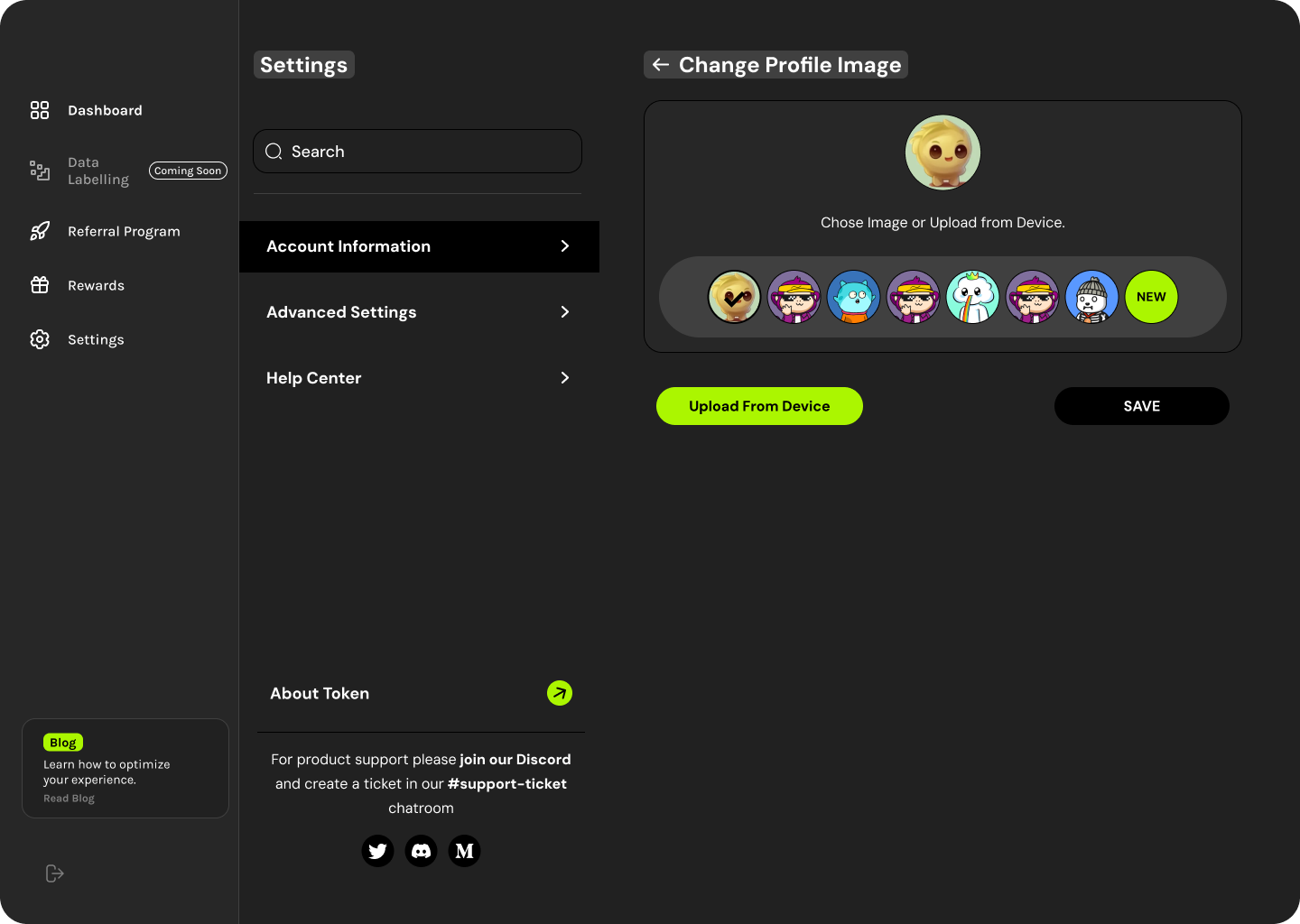Open Settings via the gear icon
The width and height of the screenshot is (1300, 924).
click(40, 339)
